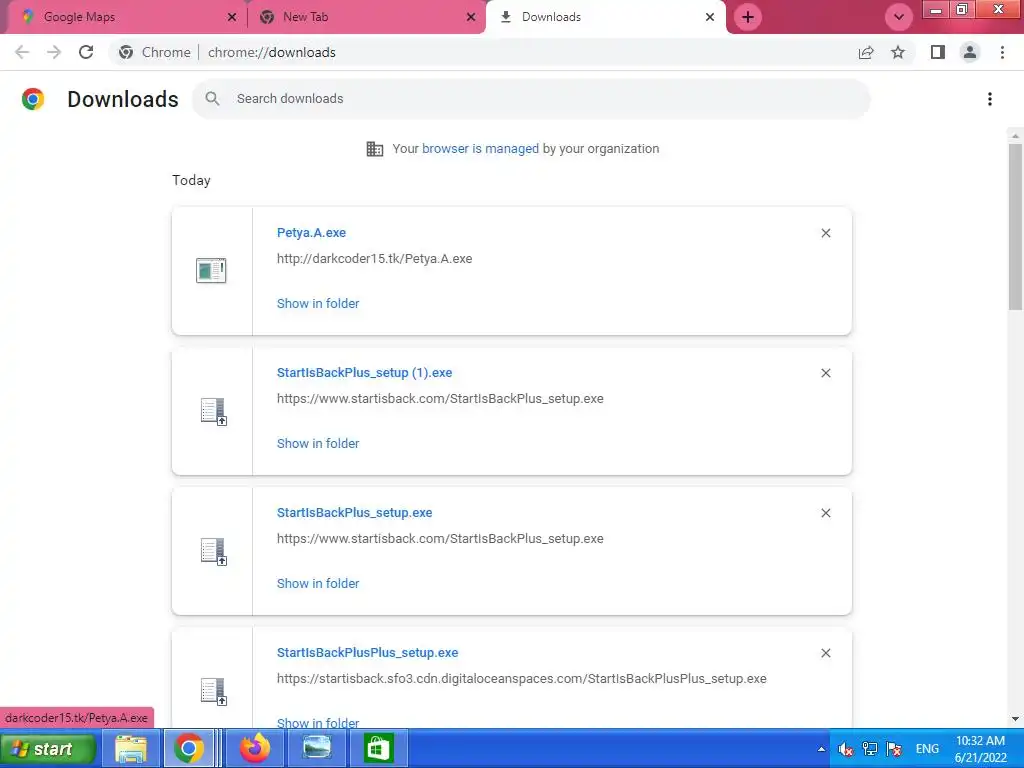
Task: Click the magnifier icon in search downloads
Action: (x=212, y=99)
